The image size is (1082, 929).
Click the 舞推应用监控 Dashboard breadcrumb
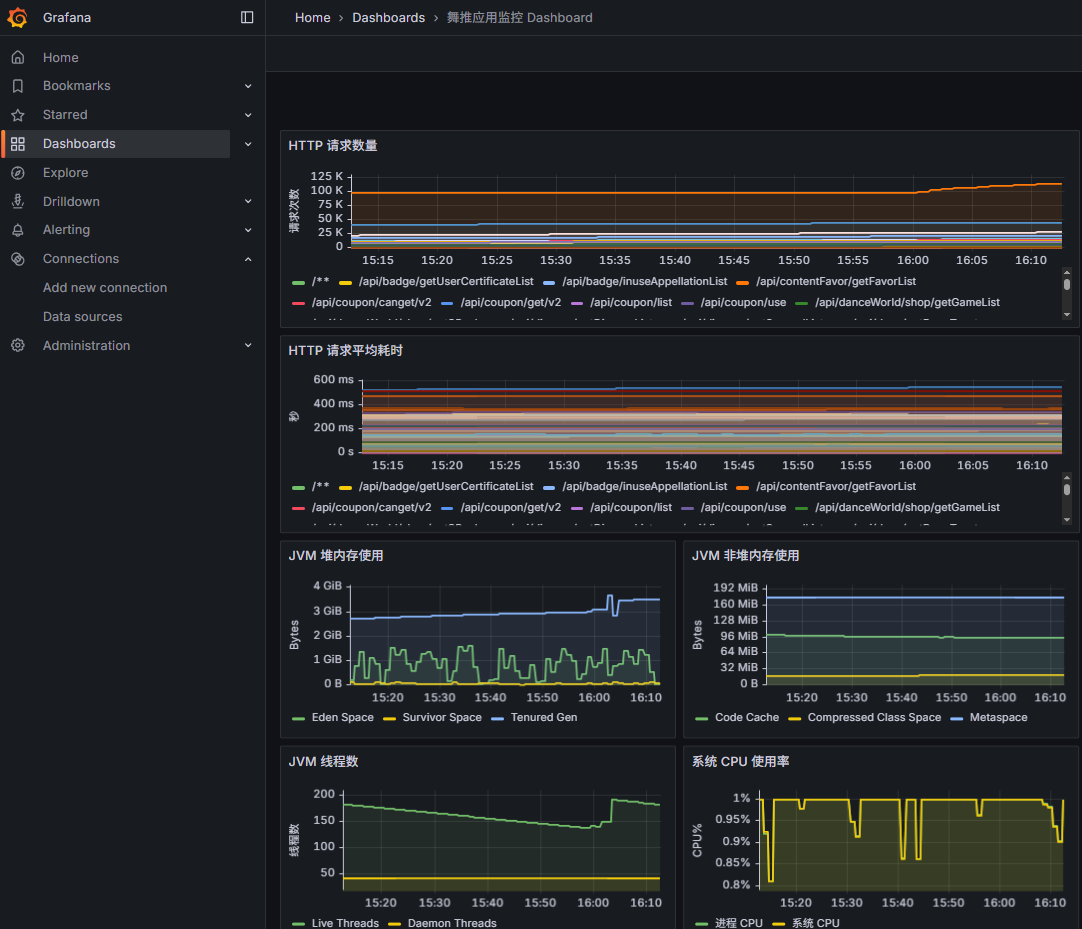[x=520, y=17]
